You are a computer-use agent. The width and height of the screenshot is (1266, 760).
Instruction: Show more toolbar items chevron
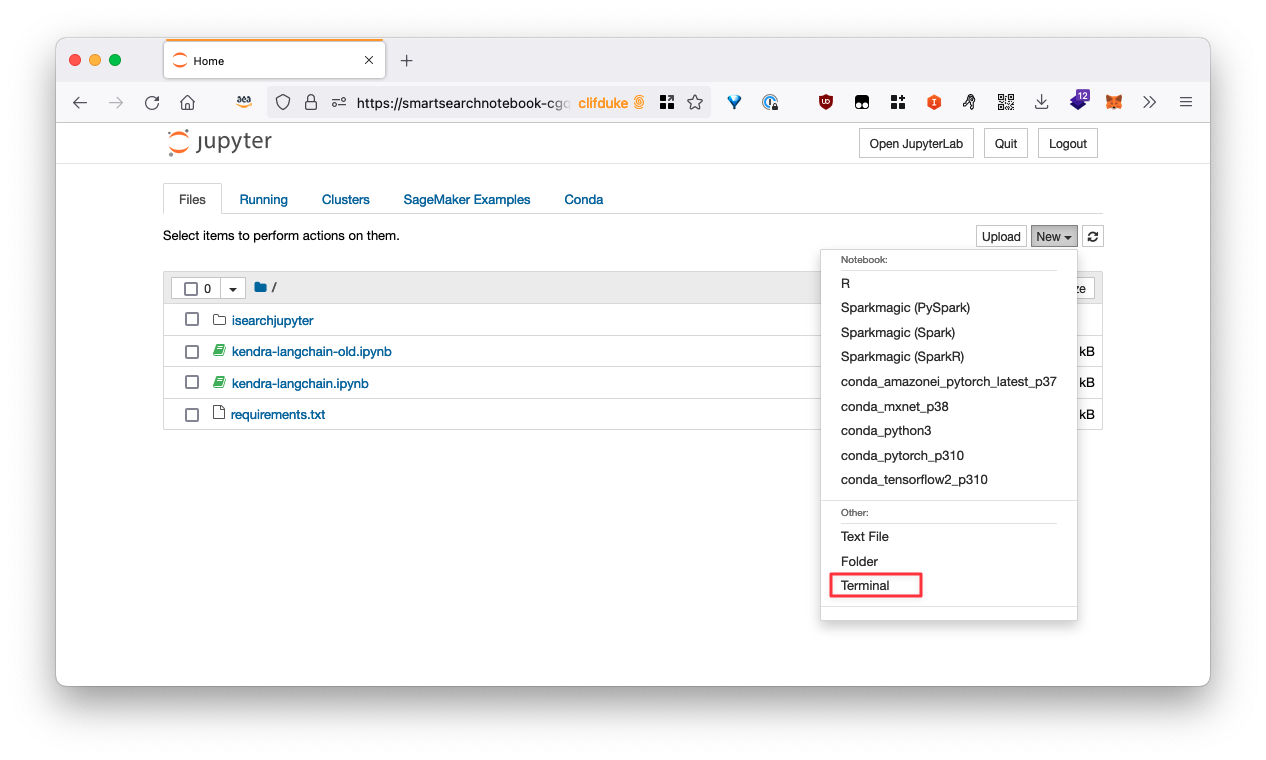click(1149, 102)
